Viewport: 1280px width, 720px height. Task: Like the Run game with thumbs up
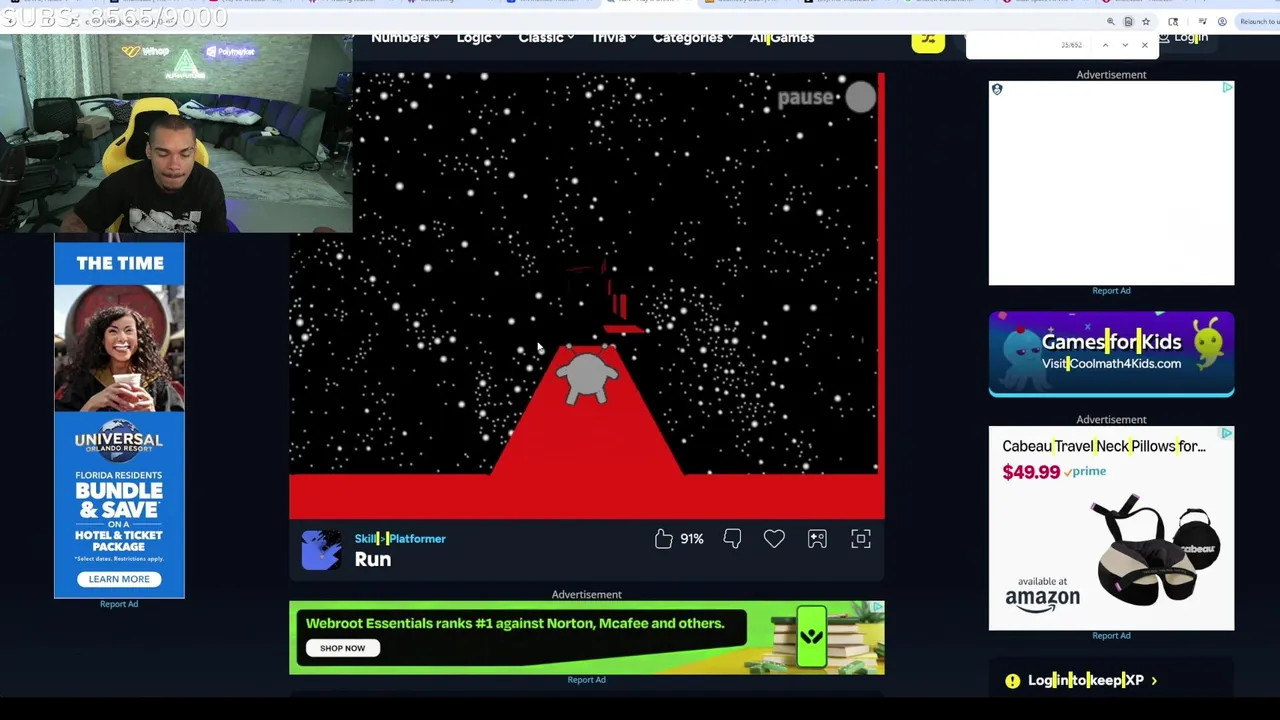664,539
